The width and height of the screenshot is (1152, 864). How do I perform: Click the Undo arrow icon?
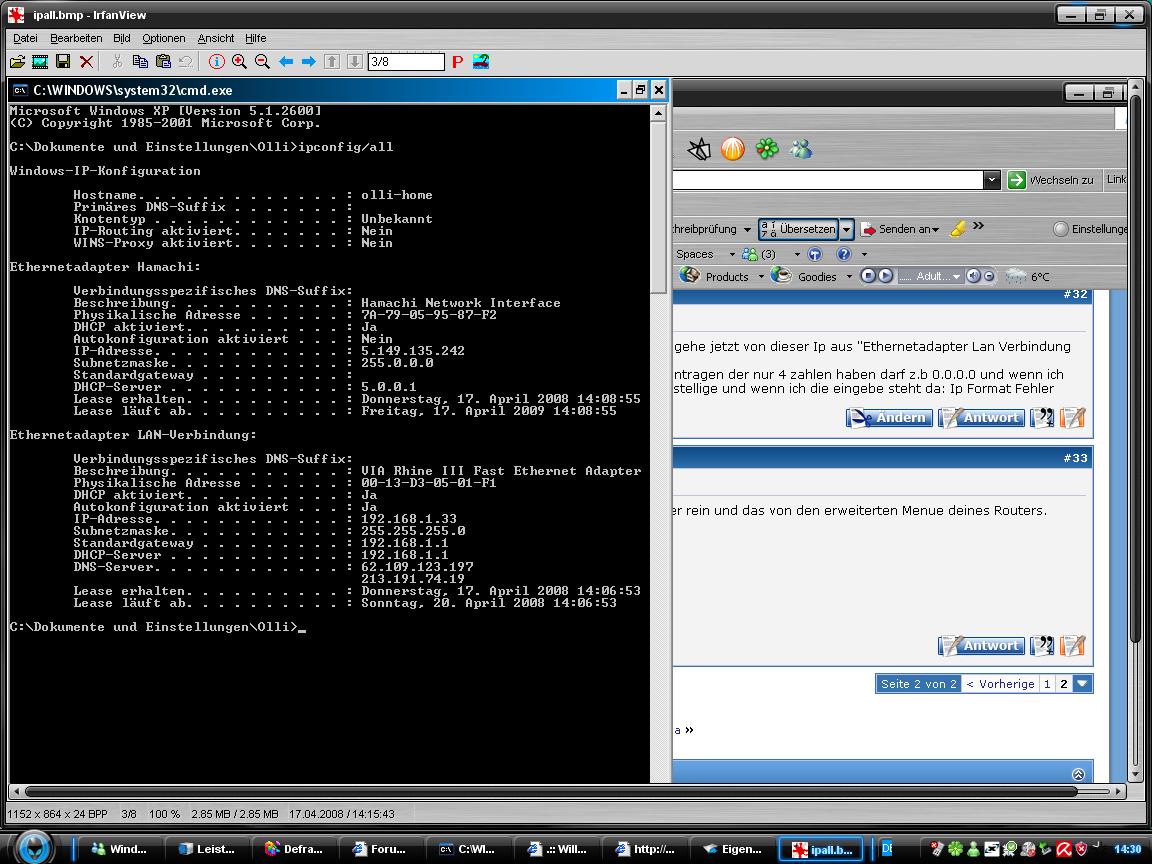pyautogui.click(x=186, y=62)
